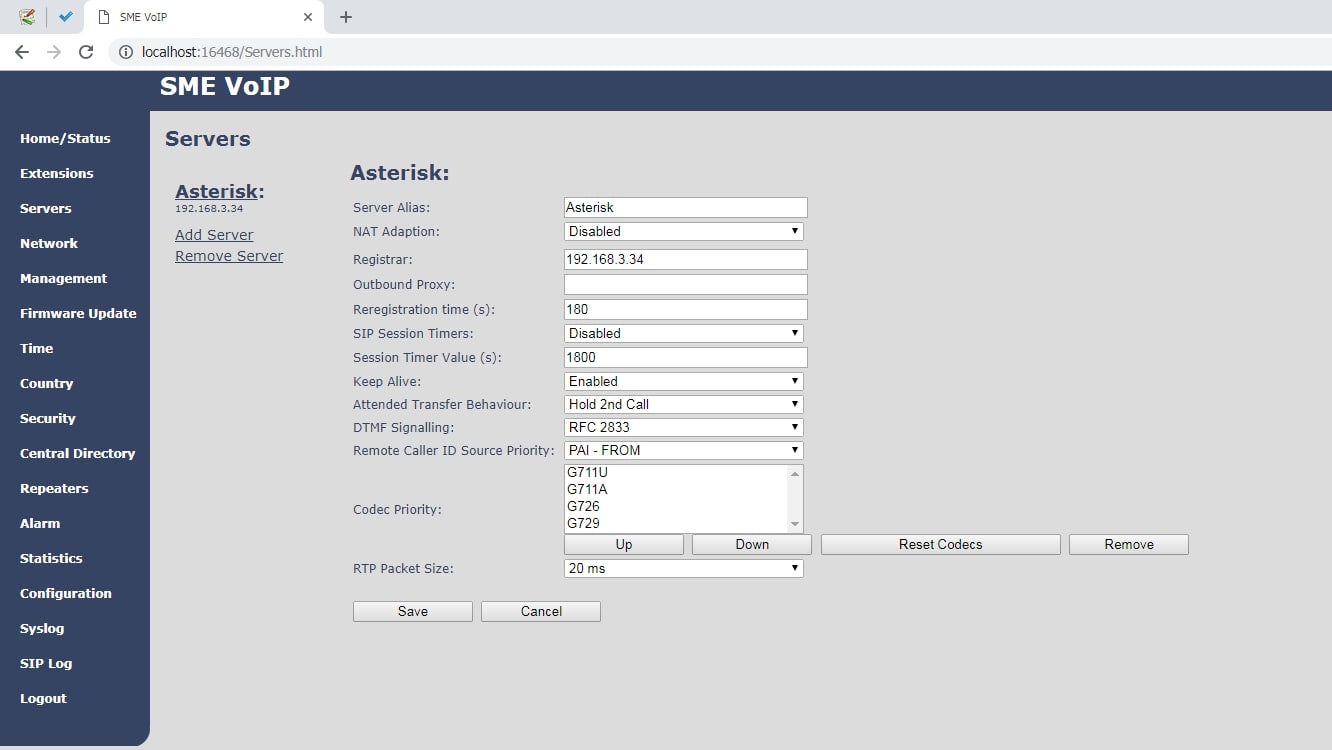Viewport: 1332px width, 750px height.
Task: Open SIP Session Timers dropdown
Action: (x=684, y=333)
